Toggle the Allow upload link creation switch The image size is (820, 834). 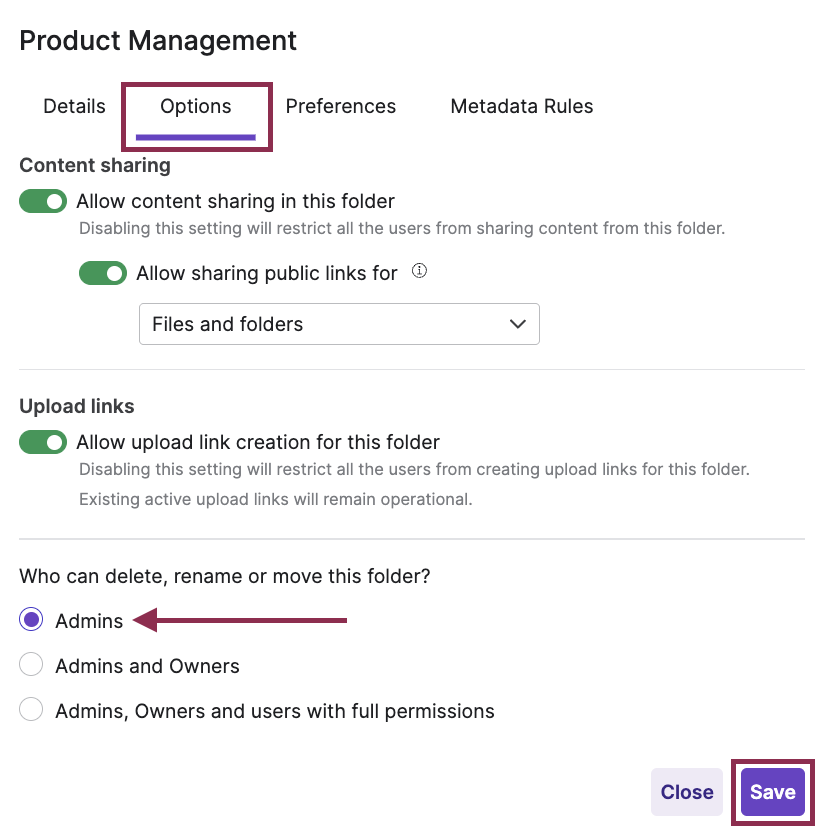pos(43,442)
